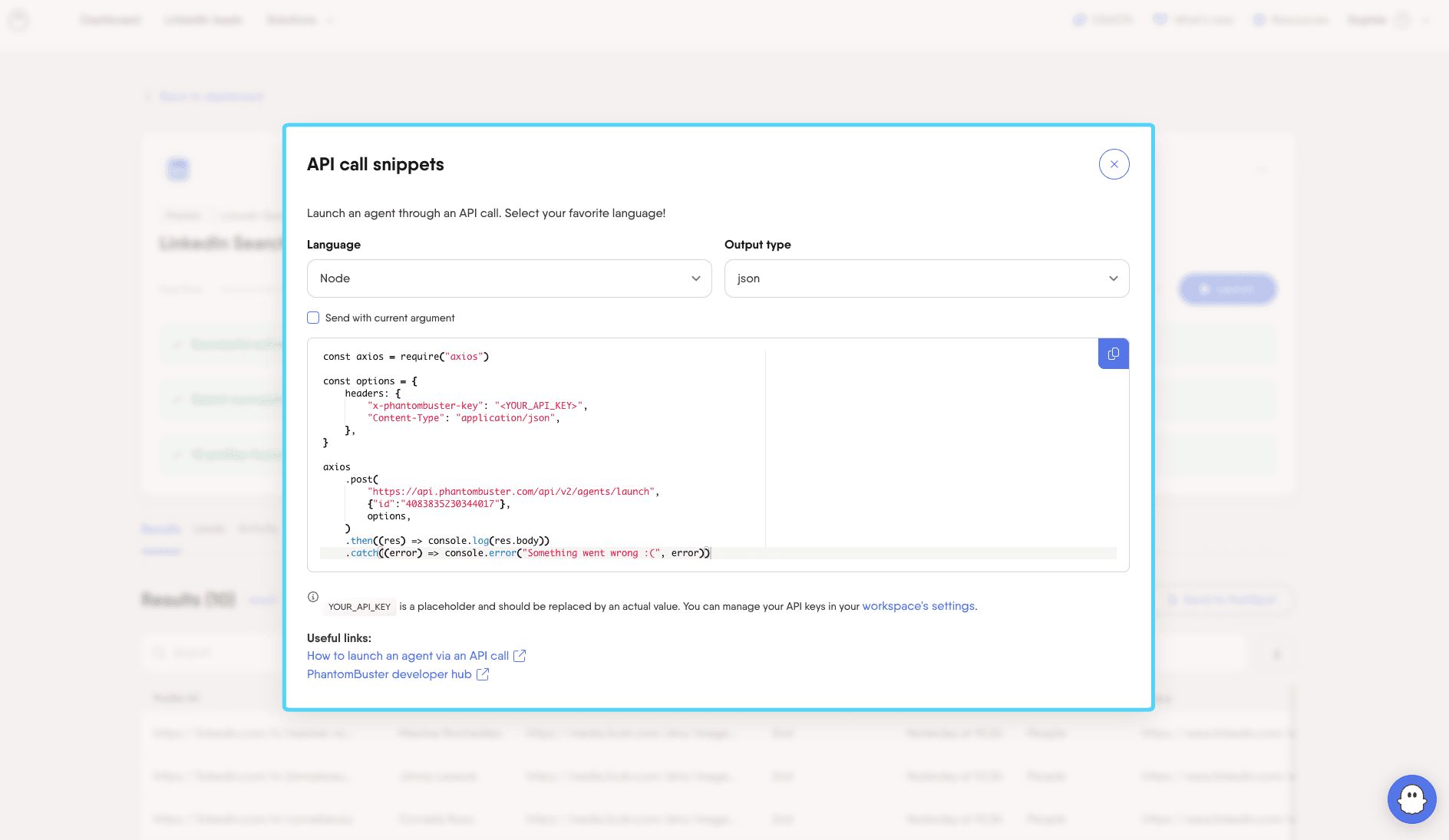The width and height of the screenshot is (1449, 840).
Task: Click the .catch error handler code line
Action: [x=528, y=553]
